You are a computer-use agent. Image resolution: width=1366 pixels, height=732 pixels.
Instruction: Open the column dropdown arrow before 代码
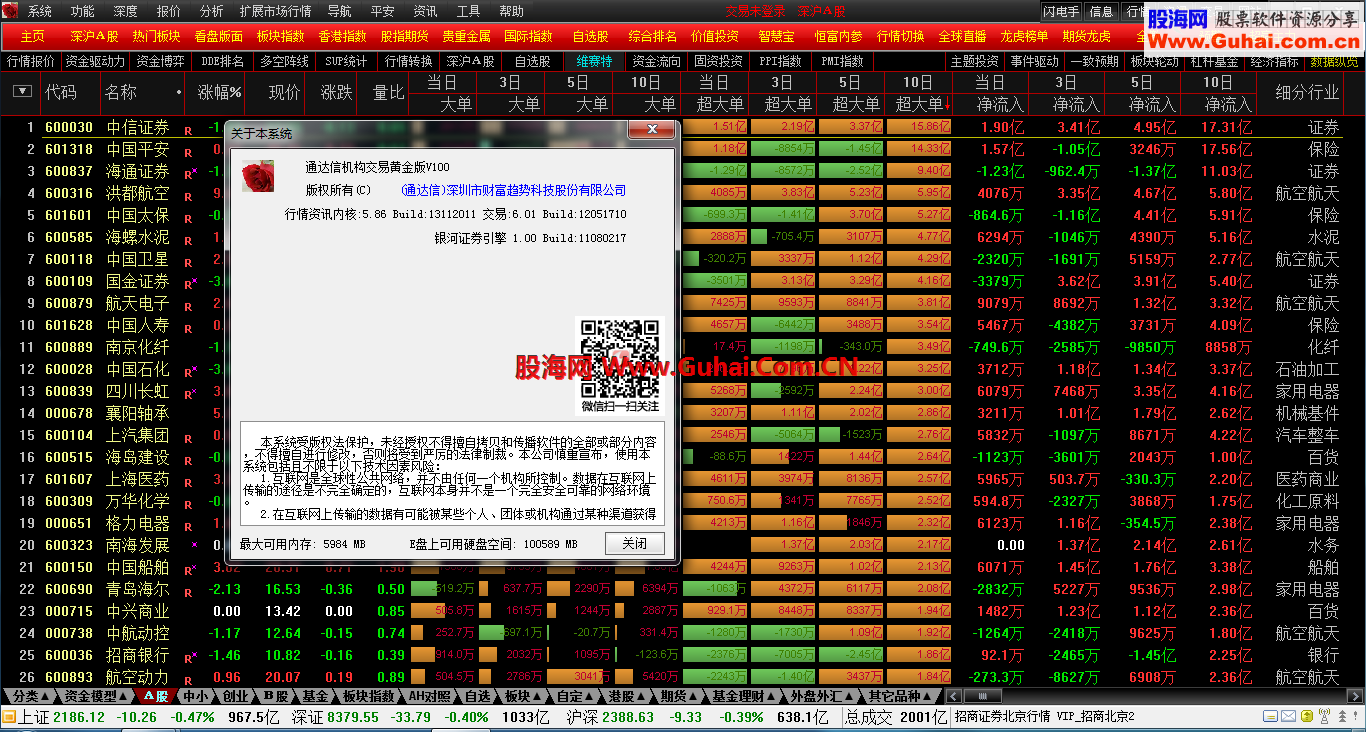point(22,91)
